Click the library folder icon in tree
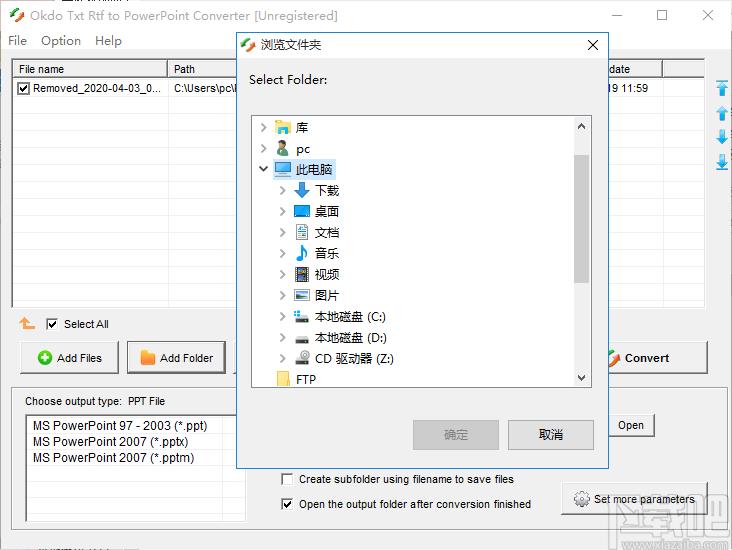The image size is (732, 550). tap(283, 127)
